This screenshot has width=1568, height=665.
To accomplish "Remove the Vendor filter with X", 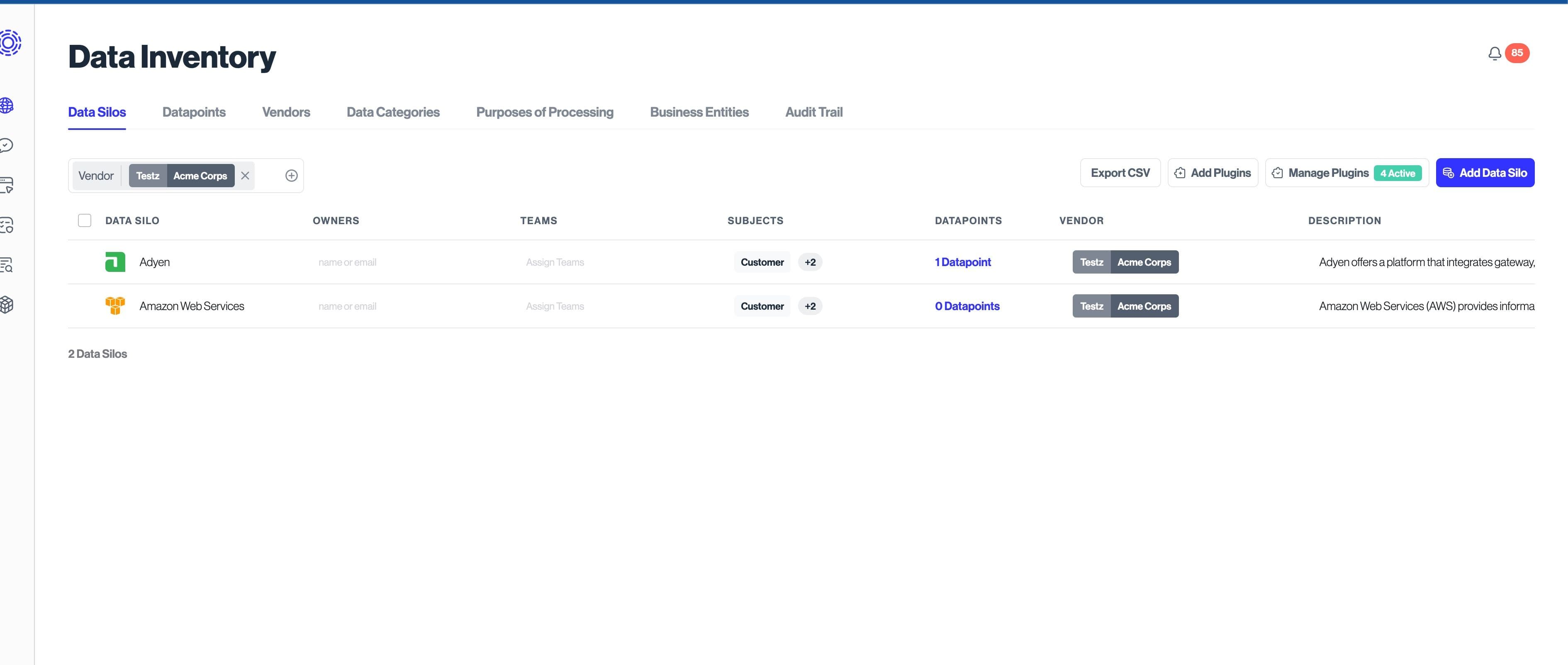I will point(245,176).
